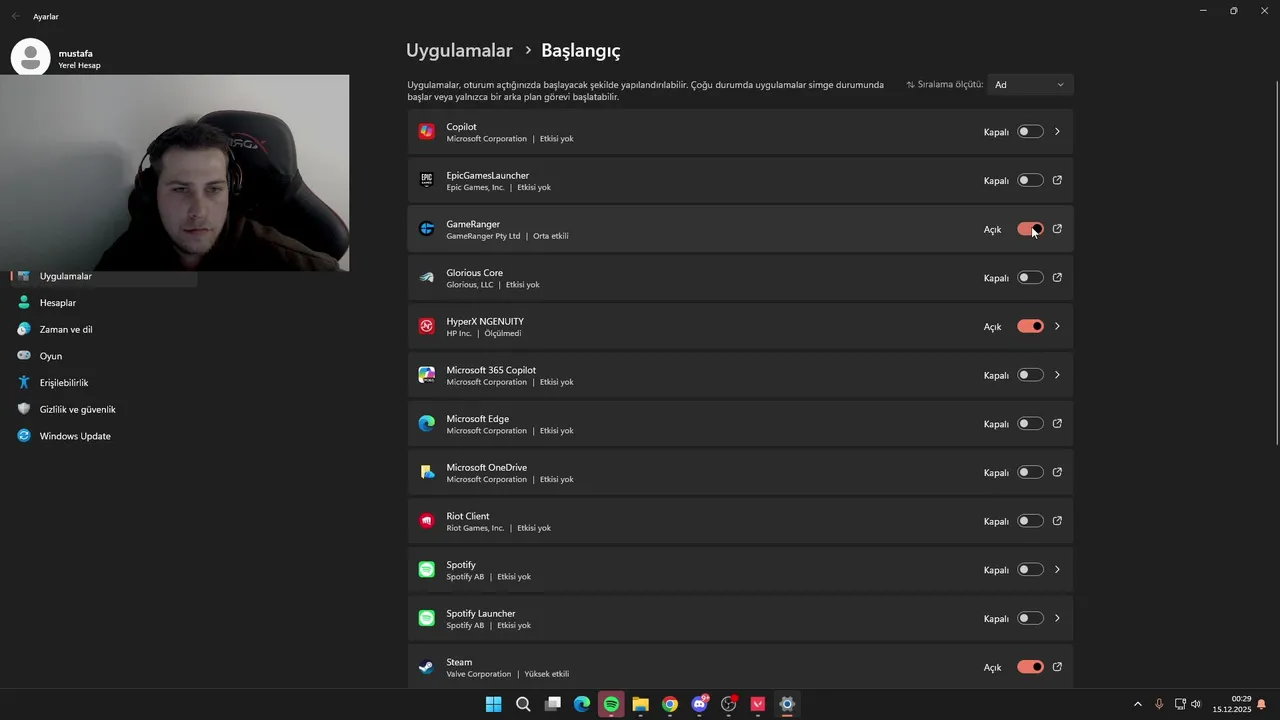Open File Explorer from the taskbar

tap(640, 704)
